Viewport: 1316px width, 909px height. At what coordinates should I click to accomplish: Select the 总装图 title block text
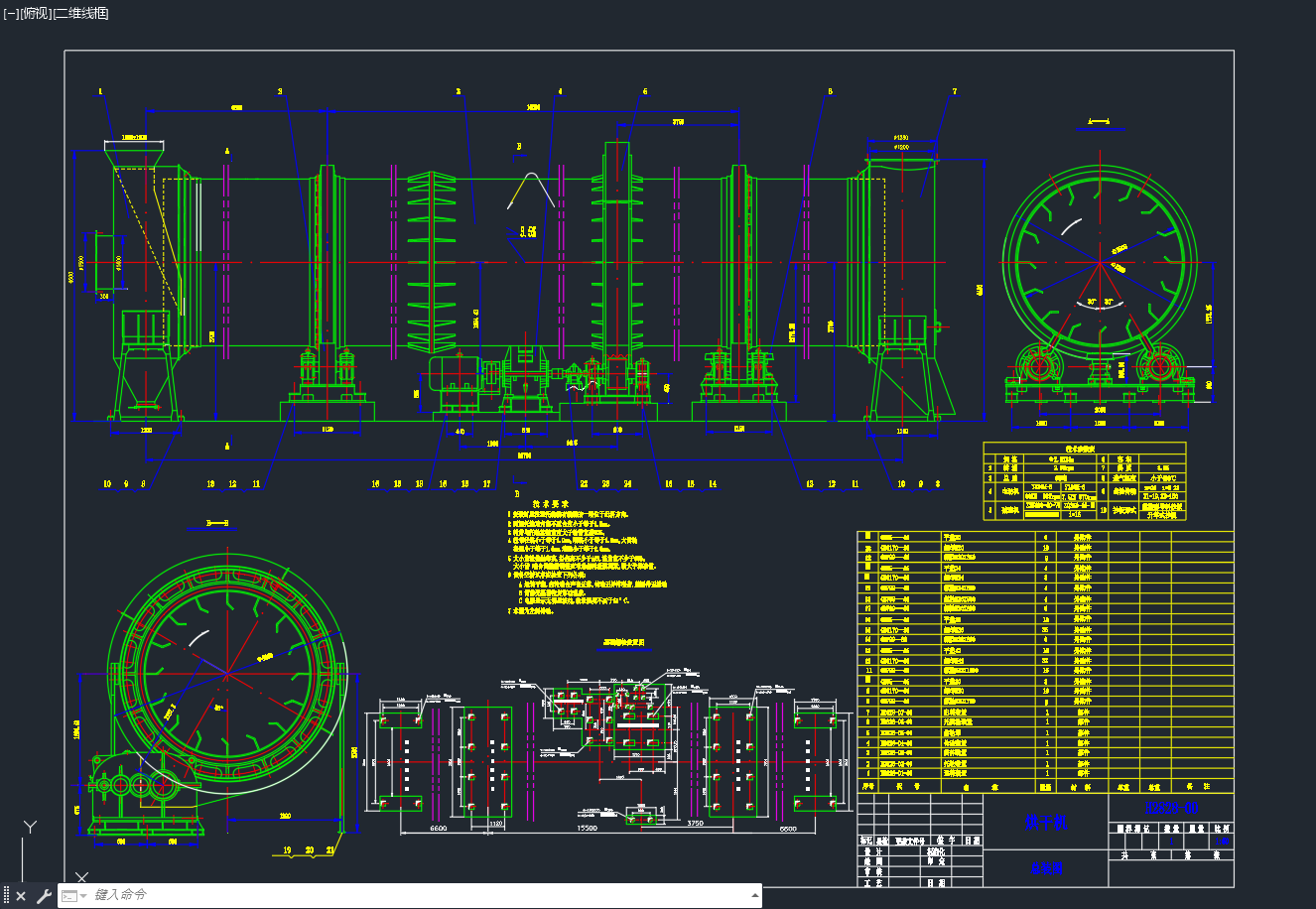click(x=1046, y=867)
